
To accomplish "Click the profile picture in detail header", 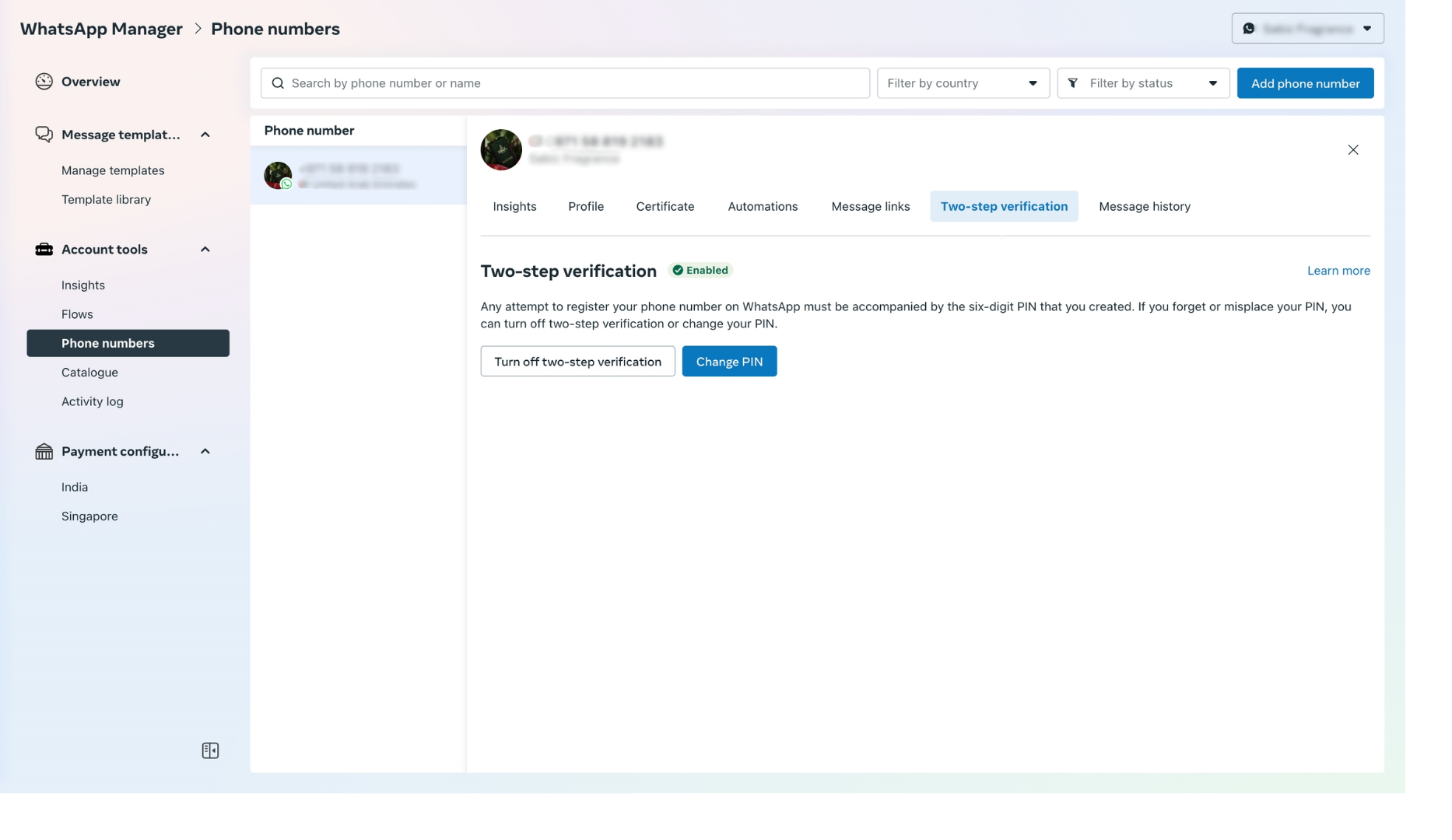I will tap(501, 149).
